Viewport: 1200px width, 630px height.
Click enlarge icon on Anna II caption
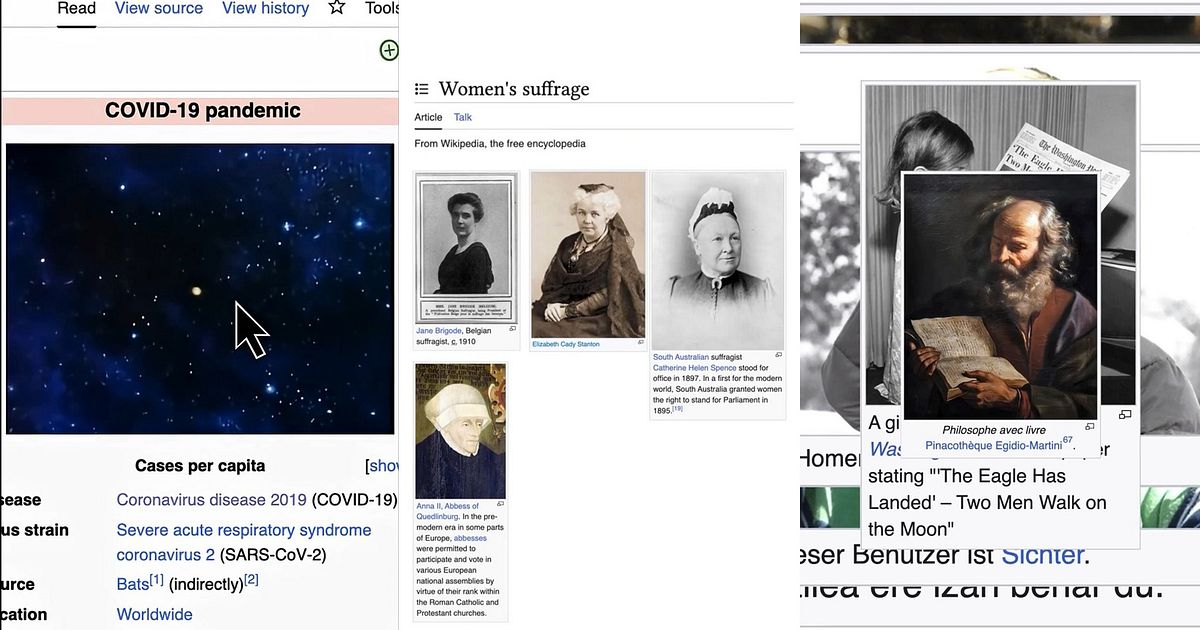pyautogui.click(x=500, y=505)
